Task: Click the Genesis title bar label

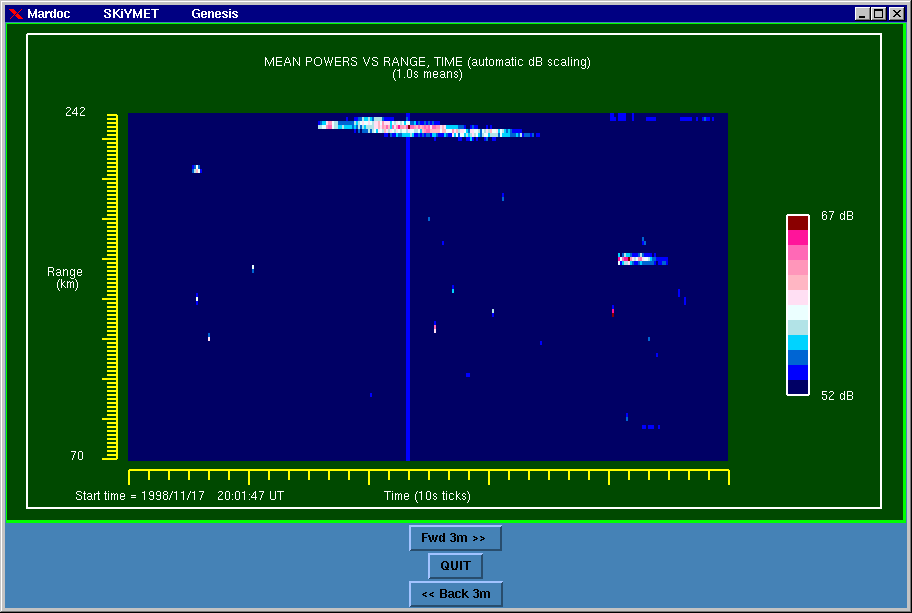Action: [x=215, y=14]
